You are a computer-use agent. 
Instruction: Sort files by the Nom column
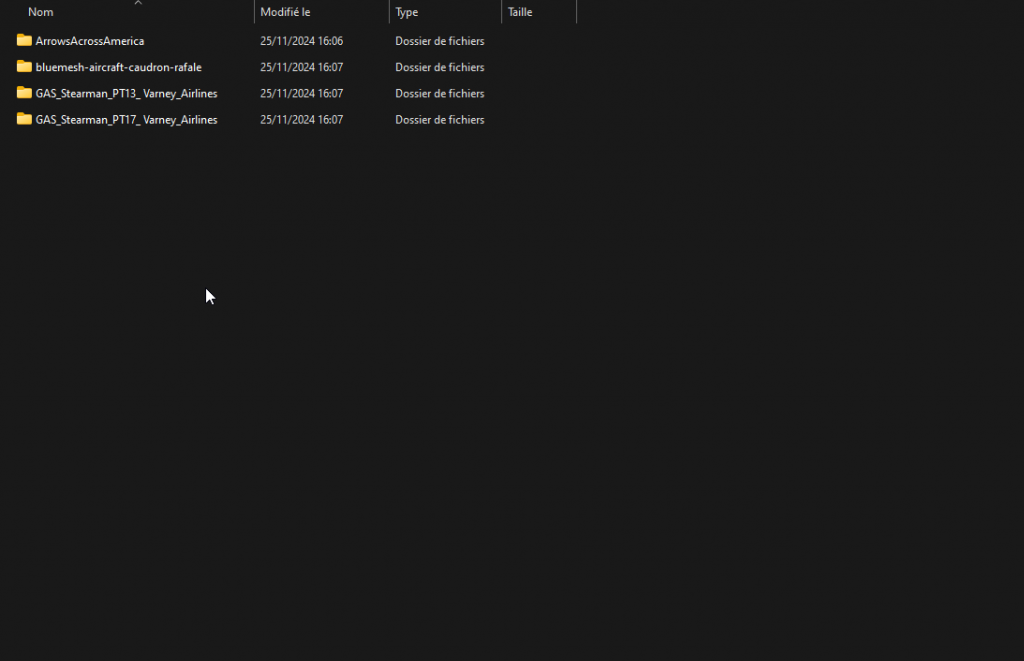tap(41, 12)
